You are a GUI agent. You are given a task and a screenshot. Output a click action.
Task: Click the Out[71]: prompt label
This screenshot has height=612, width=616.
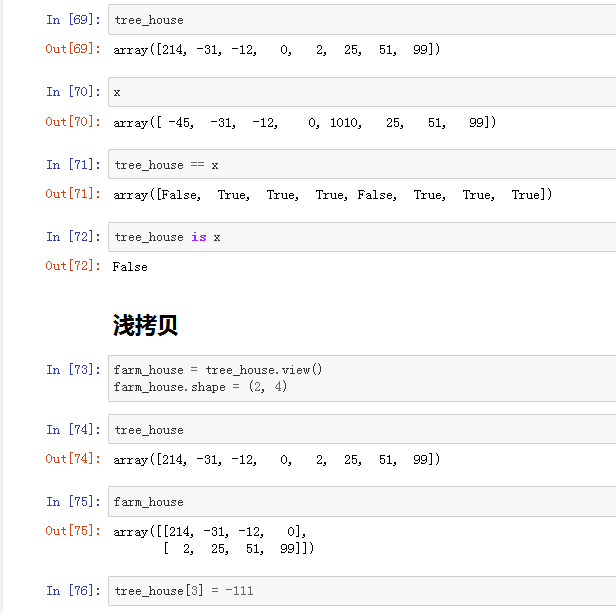pos(73,194)
